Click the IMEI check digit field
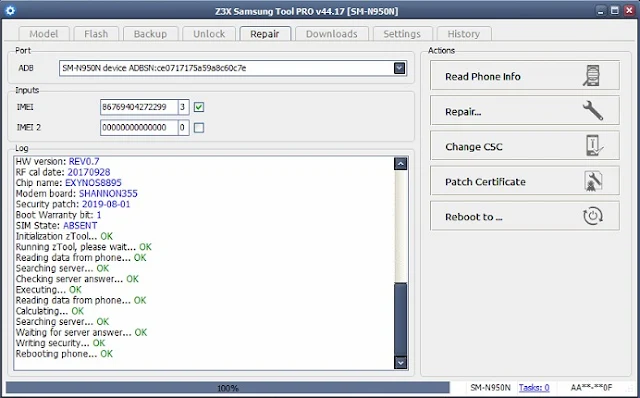 point(183,107)
